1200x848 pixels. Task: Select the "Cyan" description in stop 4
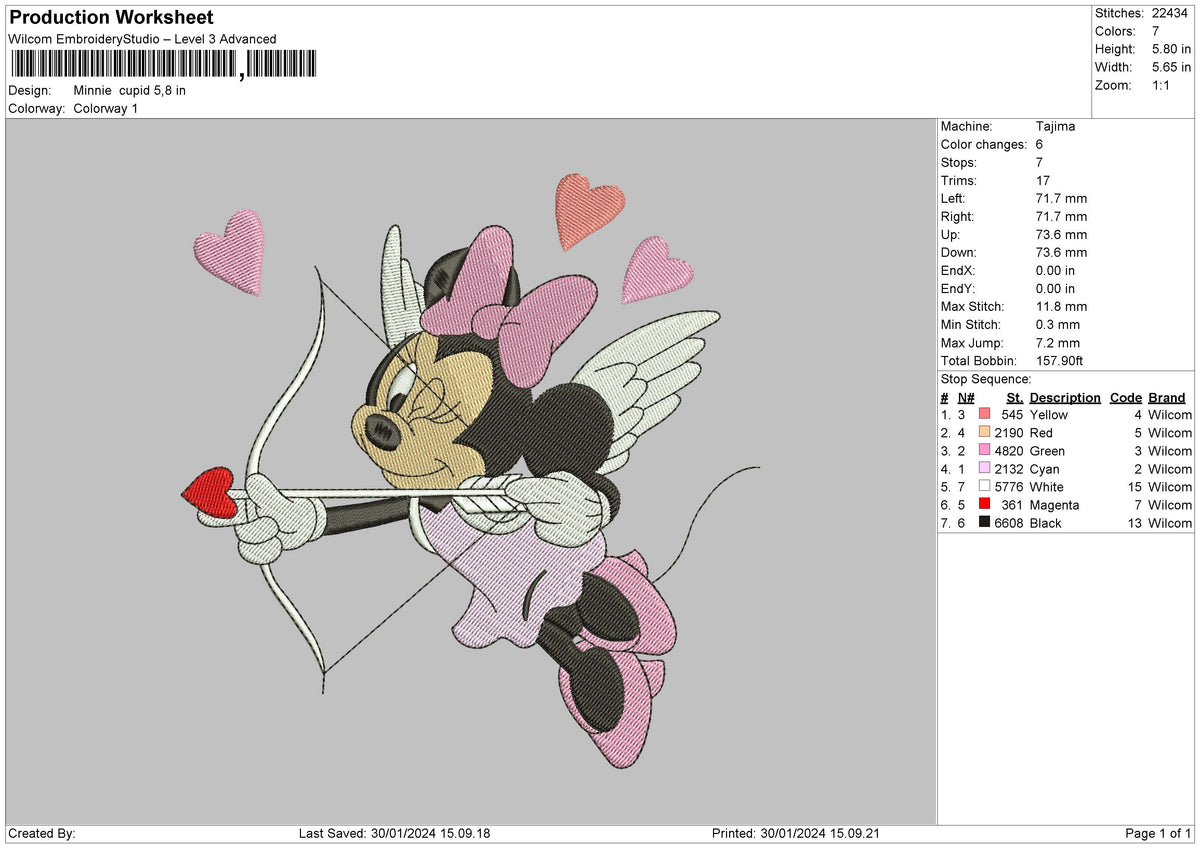tap(1044, 469)
